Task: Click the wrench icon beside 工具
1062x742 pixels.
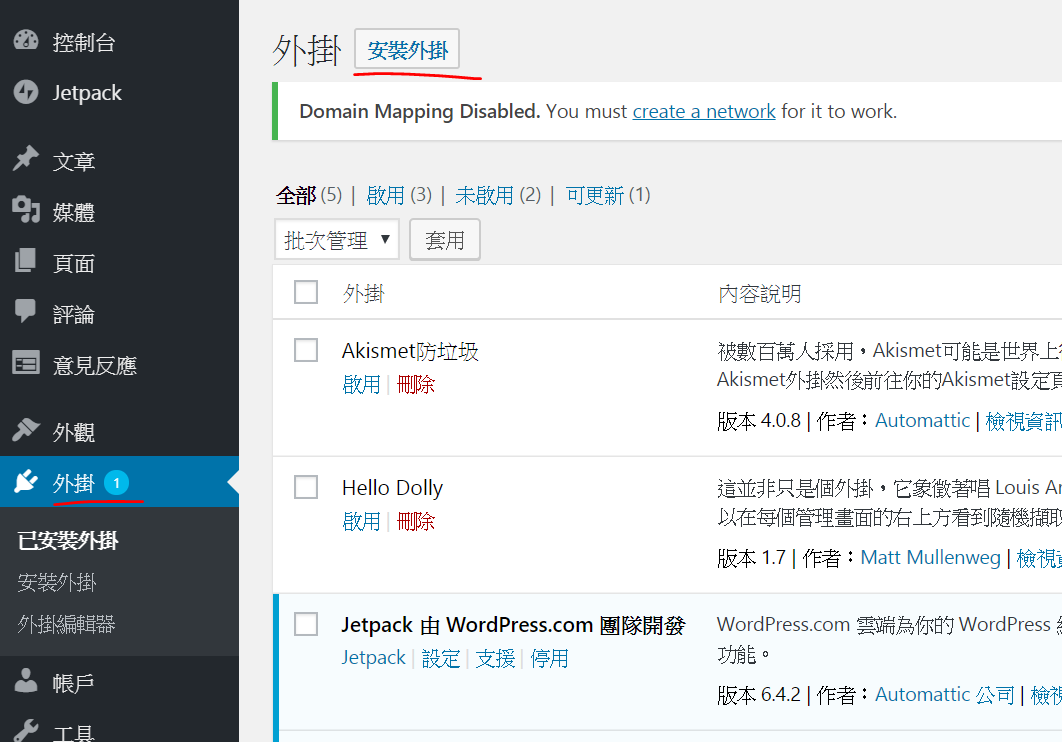Action: coord(26,731)
